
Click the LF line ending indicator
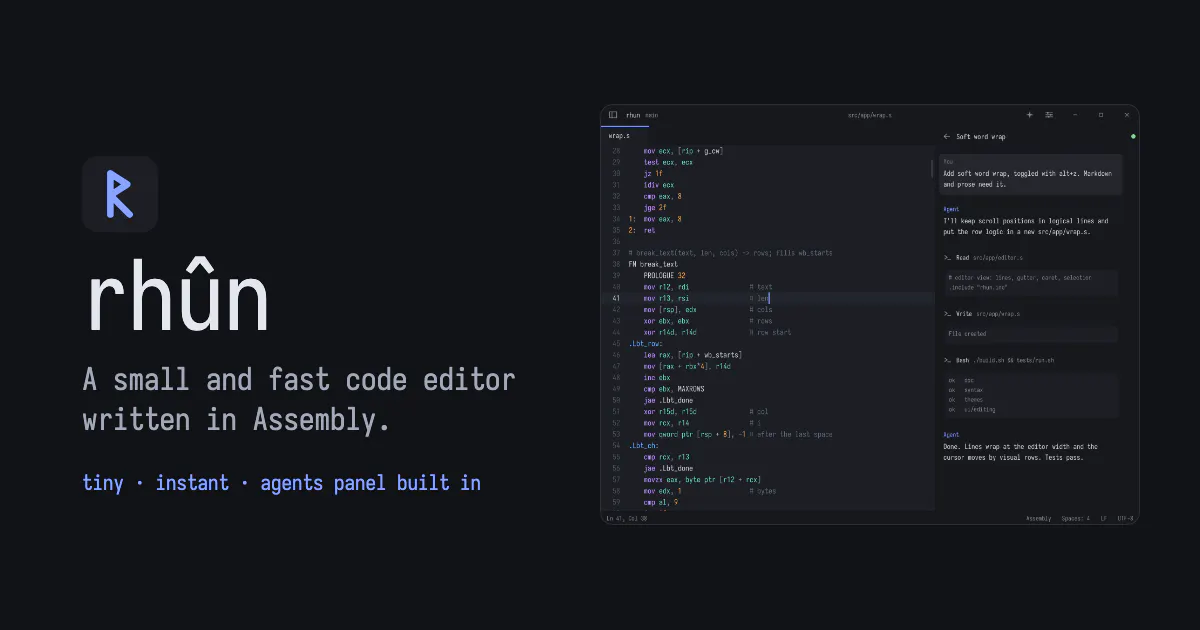1104,518
